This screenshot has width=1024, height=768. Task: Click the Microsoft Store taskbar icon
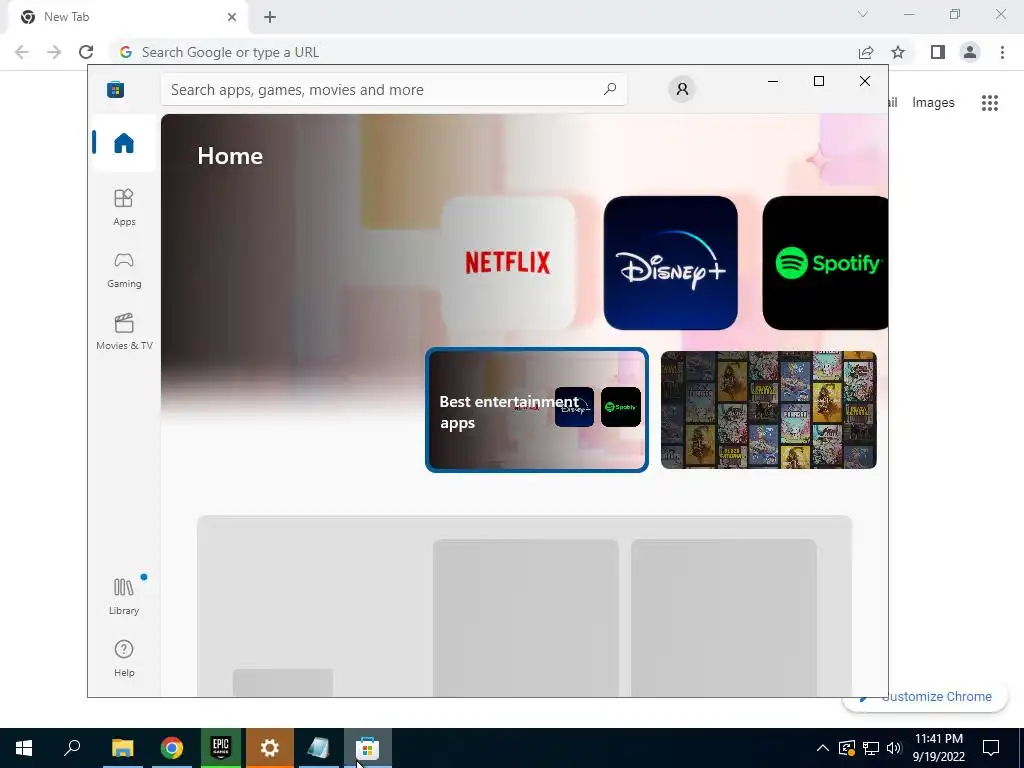[368, 748]
